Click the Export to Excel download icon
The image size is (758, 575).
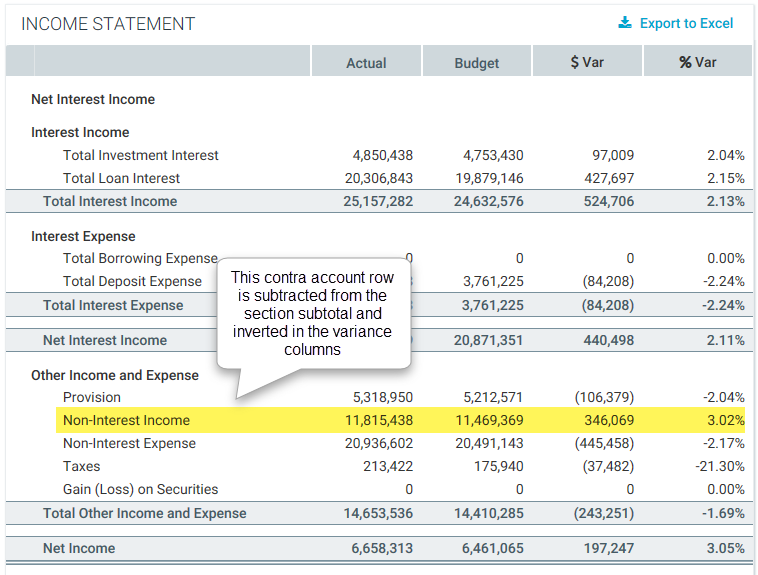pyautogui.click(x=625, y=23)
